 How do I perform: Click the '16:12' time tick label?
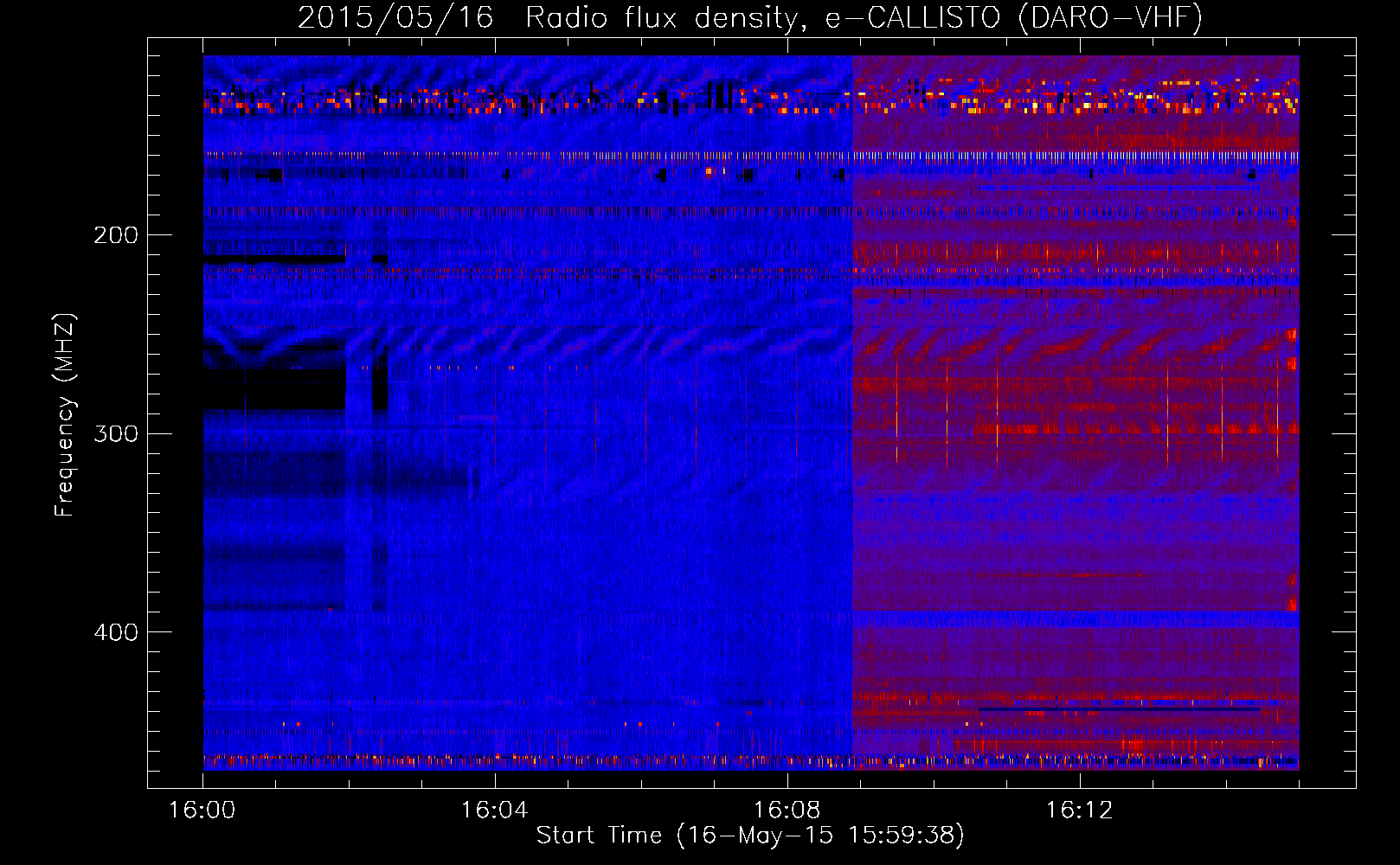[x=1079, y=810]
